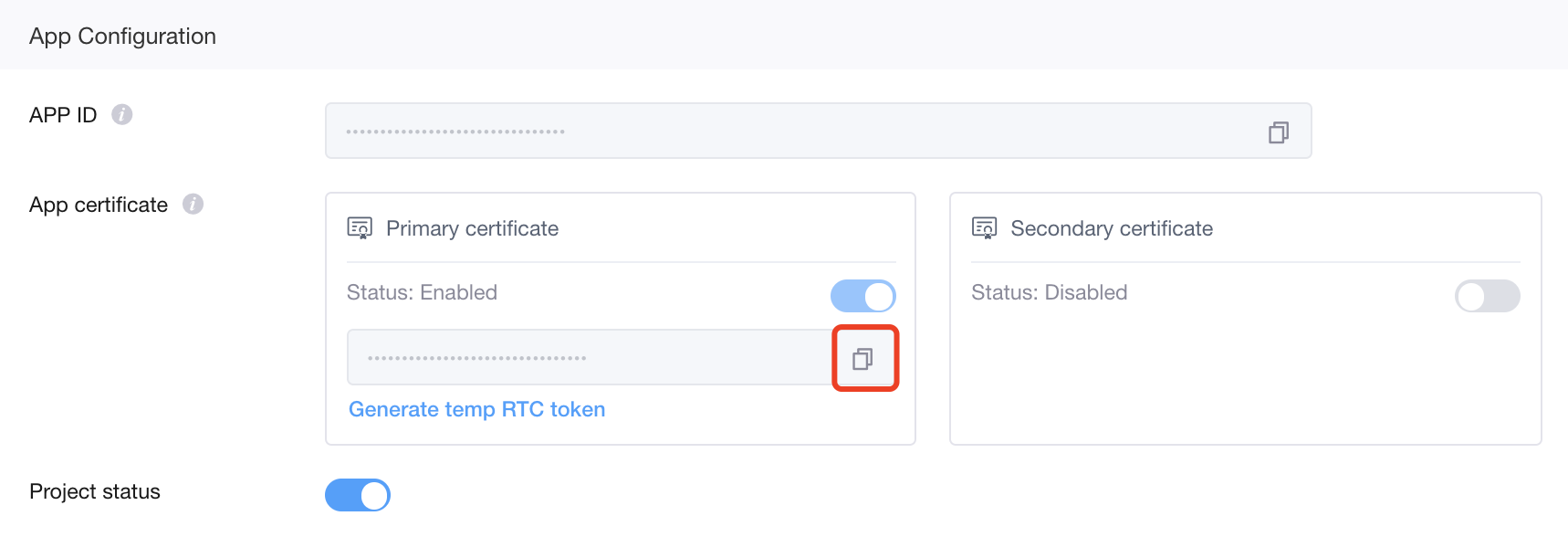Click the APP ID label
This screenshot has height=537, width=1568.
point(63,115)
